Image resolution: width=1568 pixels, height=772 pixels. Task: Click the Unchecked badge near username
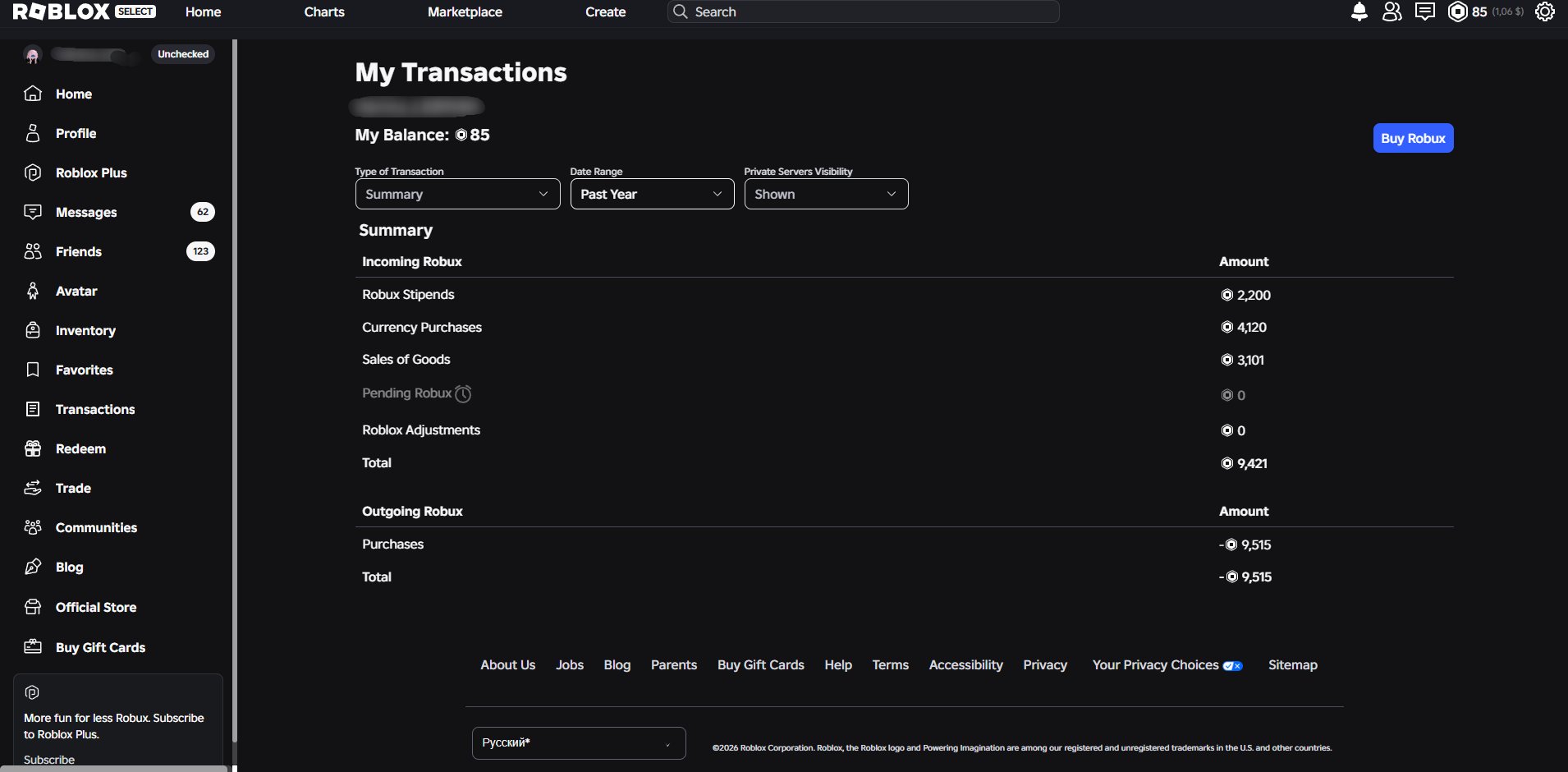pyautogui.click(x=183, y=54)
